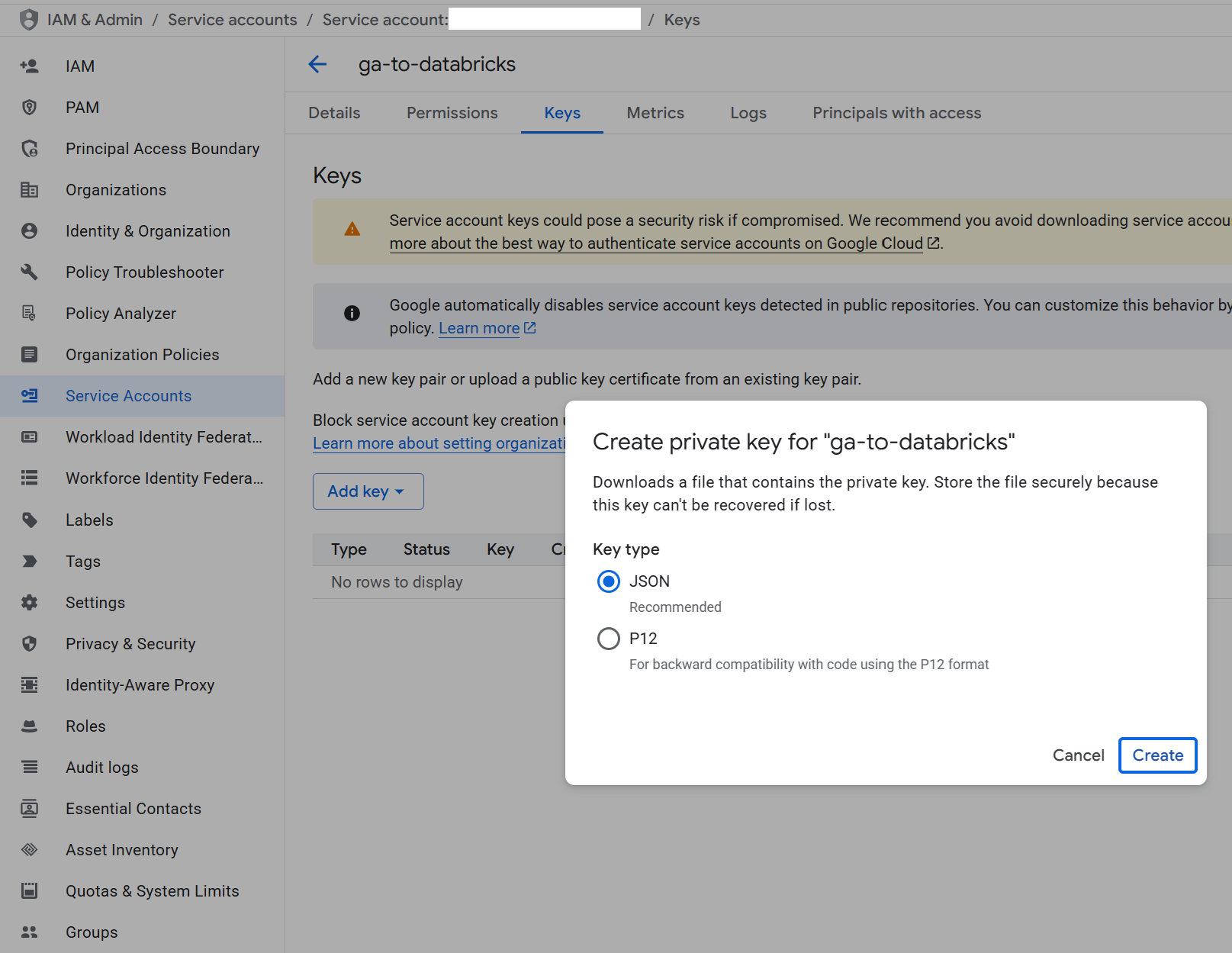
Task: Click the info circle icon in the notice
Action: tap(352, 313)
